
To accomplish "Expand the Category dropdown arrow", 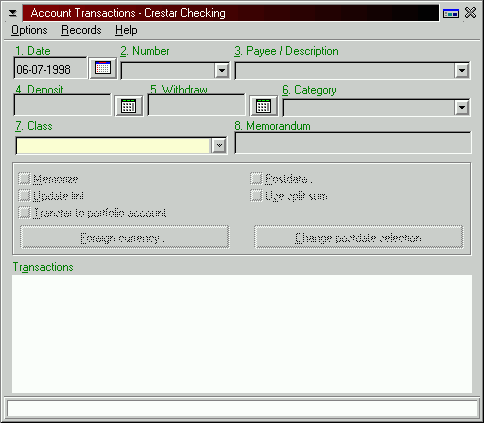I will pos(462,107).
